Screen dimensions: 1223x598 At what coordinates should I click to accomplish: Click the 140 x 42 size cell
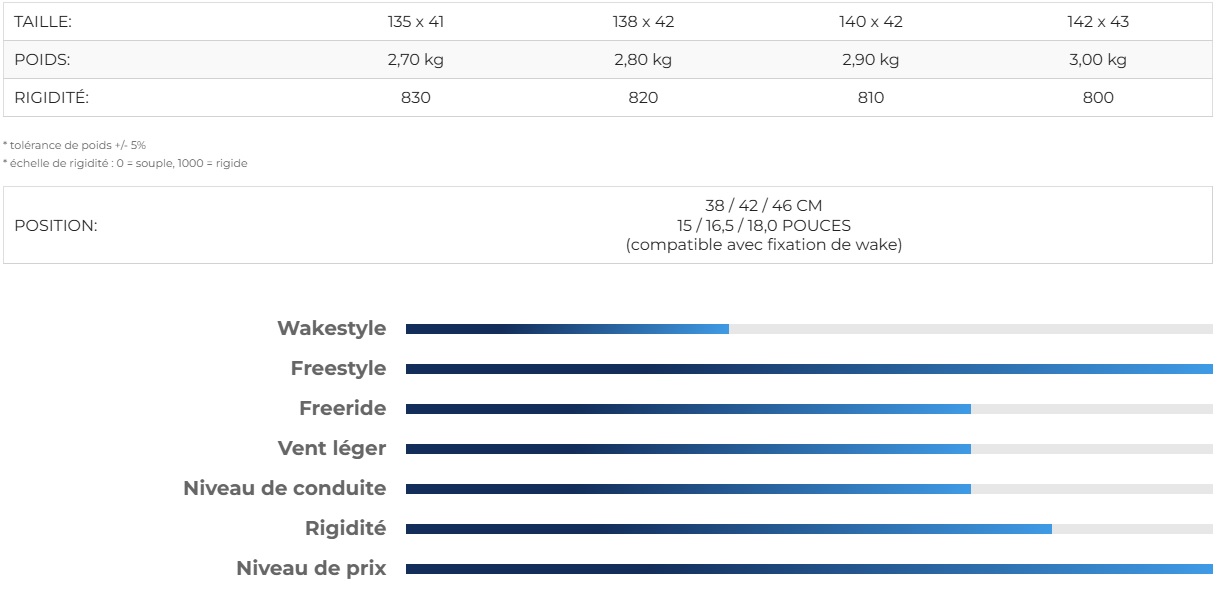[871, 21]
